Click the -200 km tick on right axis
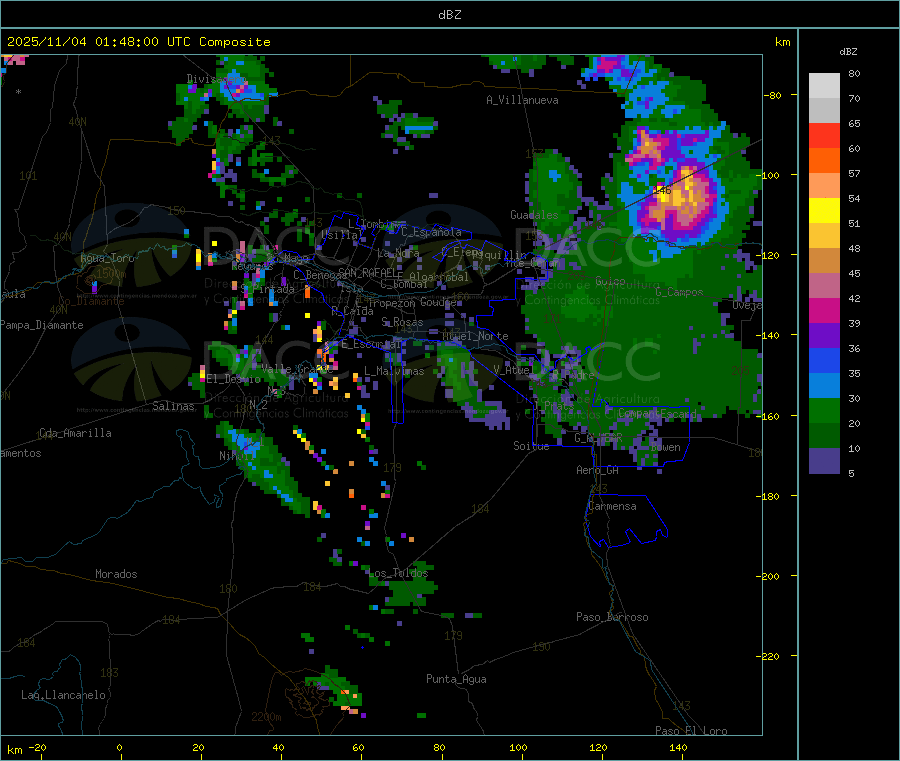 769,576
